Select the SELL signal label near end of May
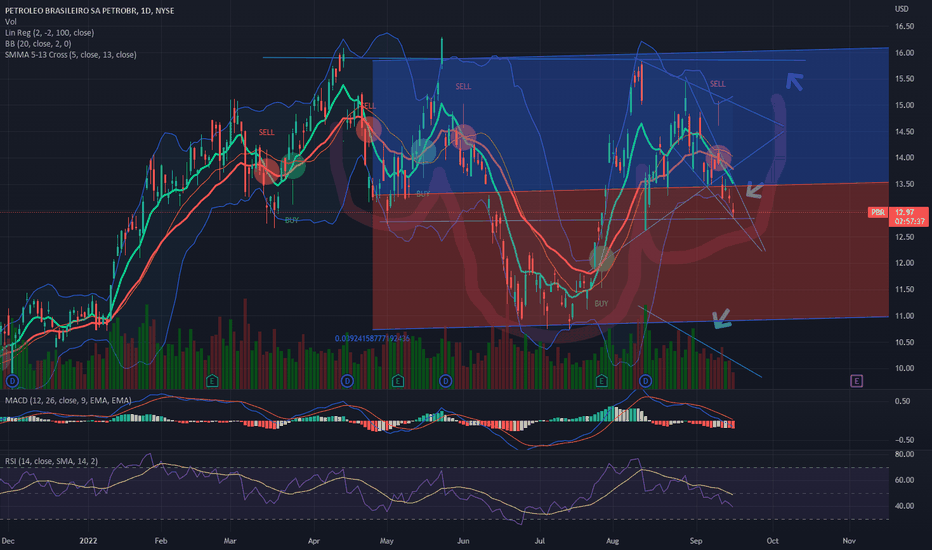This screenshot has width=932, height=550. click(463, 86)
